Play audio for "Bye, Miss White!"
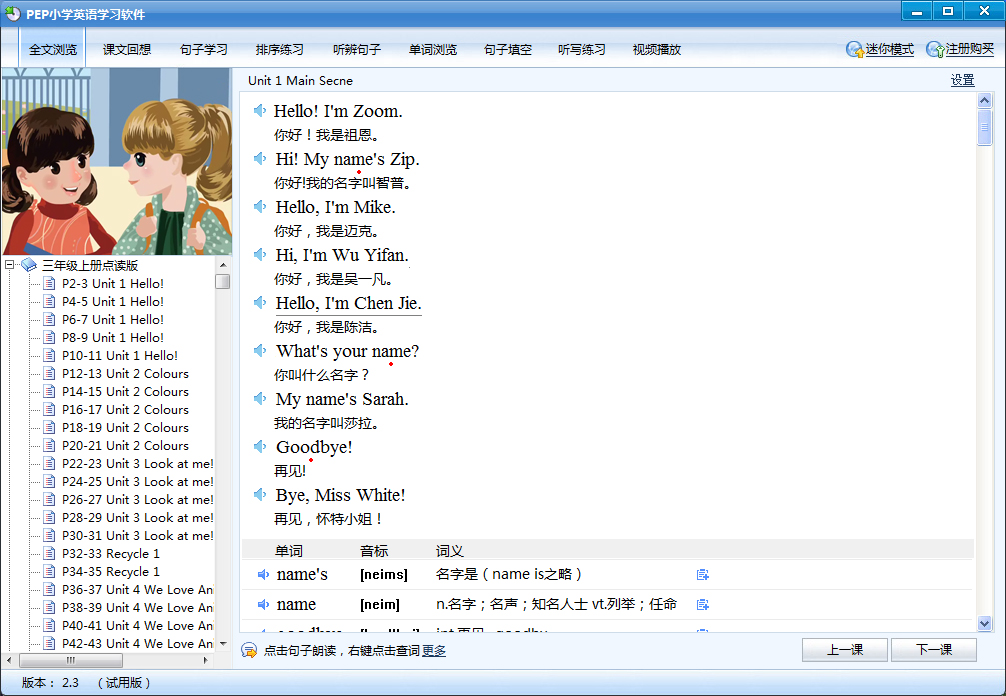1006x696 pixels. (x=260, y=495)
